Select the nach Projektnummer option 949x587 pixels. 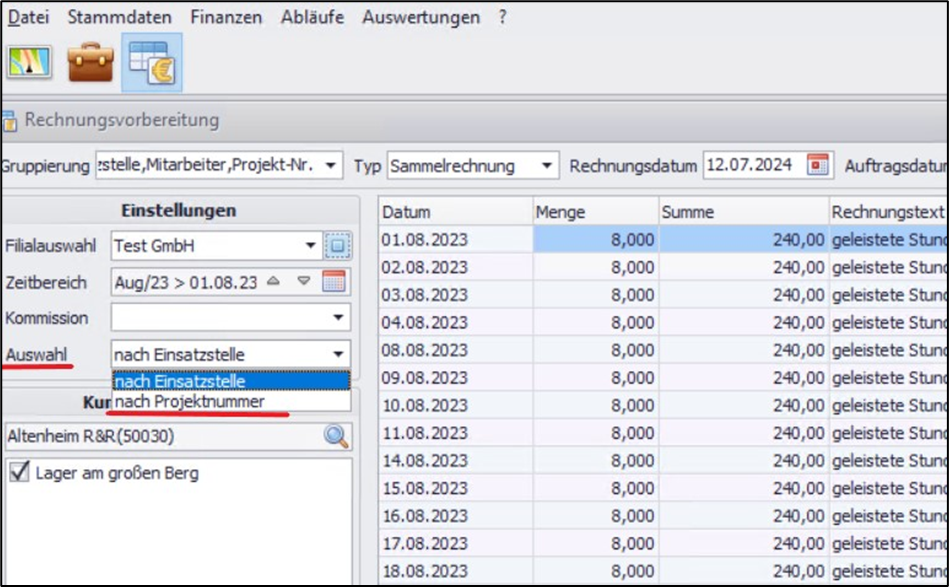point(189,401)
